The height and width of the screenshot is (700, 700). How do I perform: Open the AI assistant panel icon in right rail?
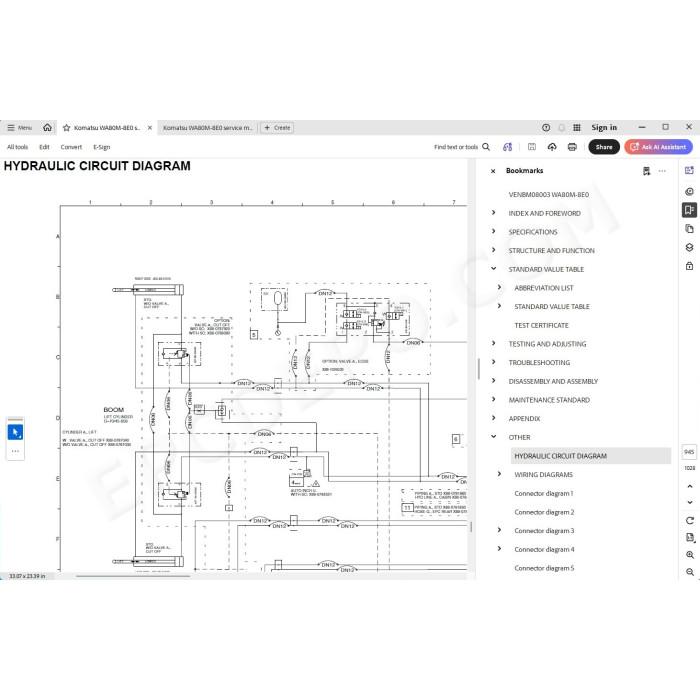(x=689, y=170)
